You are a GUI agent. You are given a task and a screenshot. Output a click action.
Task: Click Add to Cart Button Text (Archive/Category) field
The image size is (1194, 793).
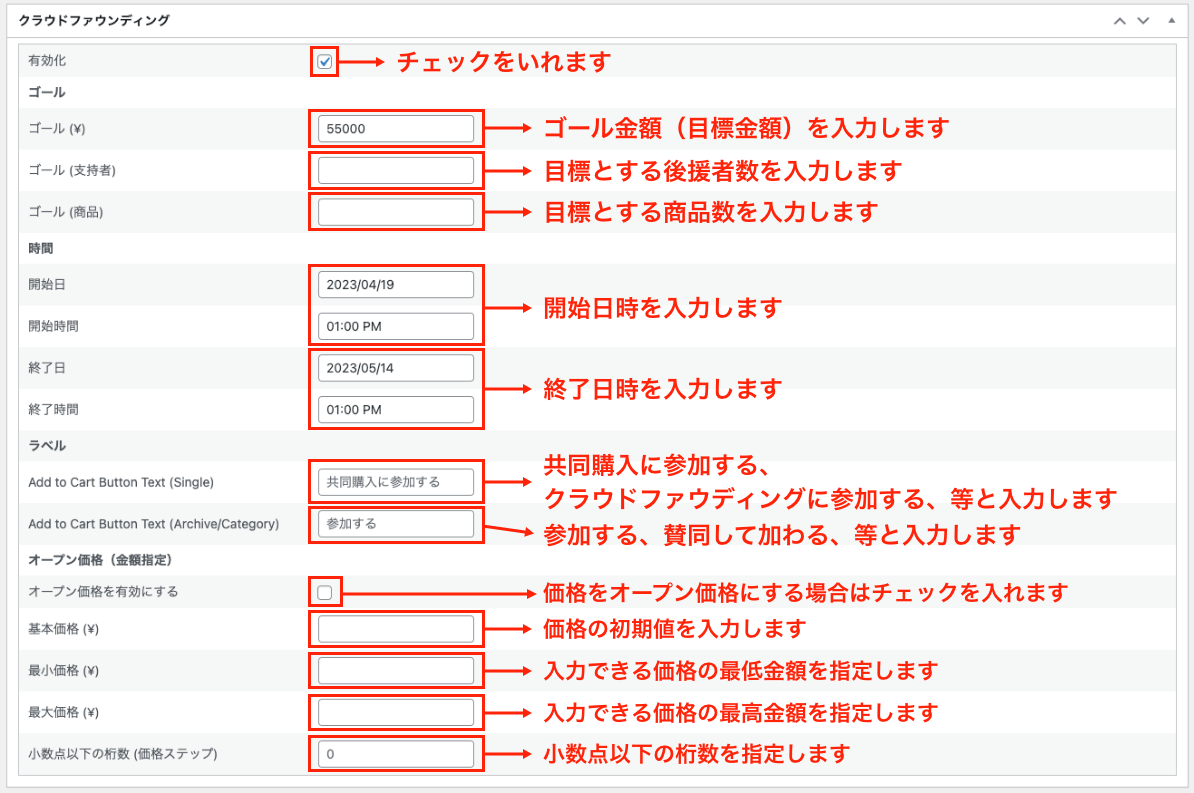[395, 523]
